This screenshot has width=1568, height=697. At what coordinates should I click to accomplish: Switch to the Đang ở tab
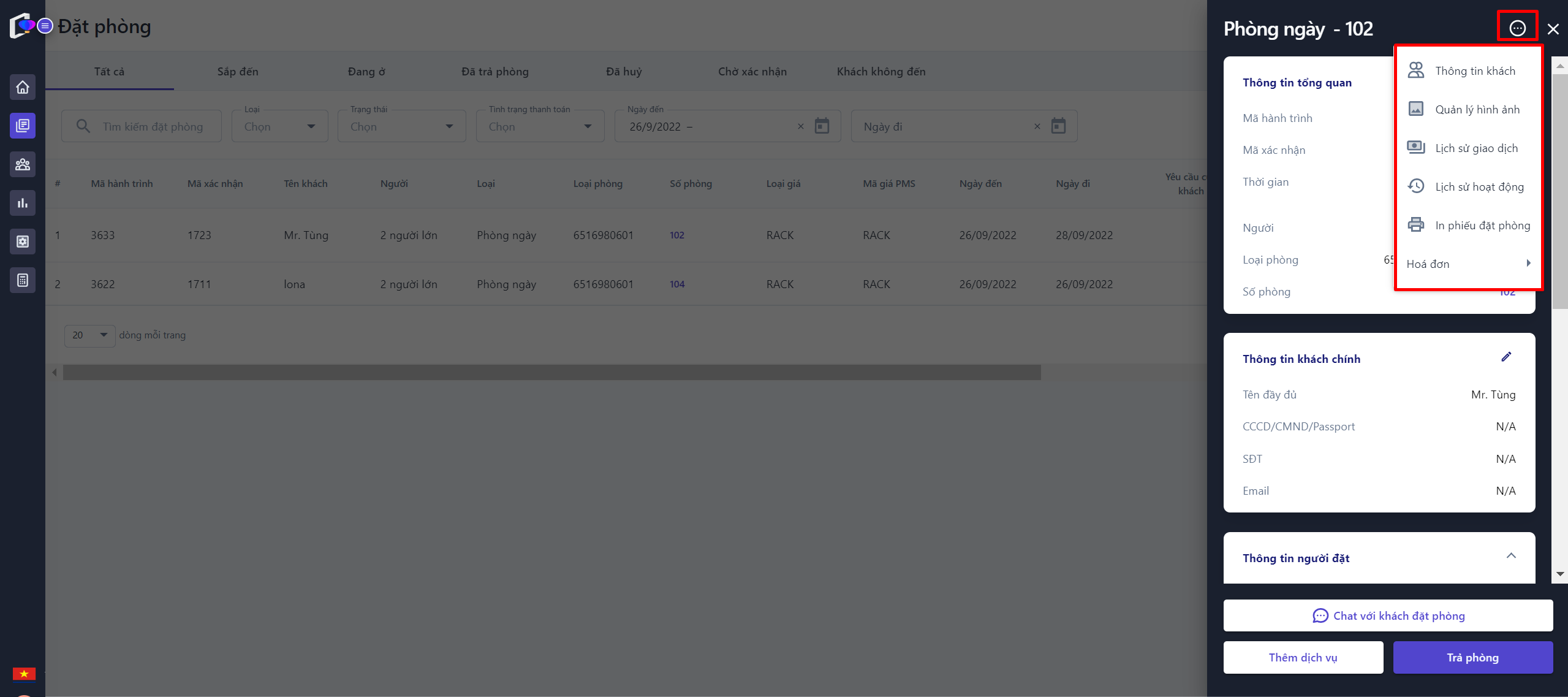click(366, 72)
